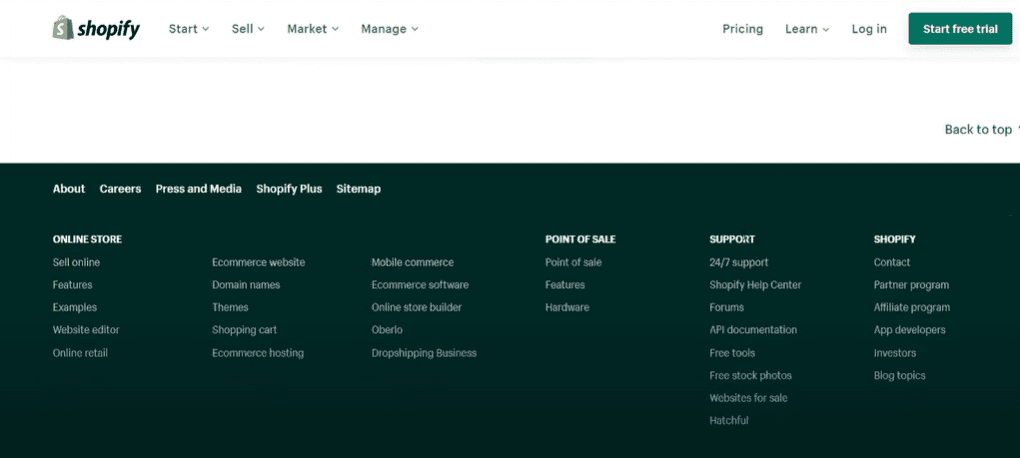The image size is (1020, 458).
Task: Expand the Start menu
Action: [x=189, y=29]
